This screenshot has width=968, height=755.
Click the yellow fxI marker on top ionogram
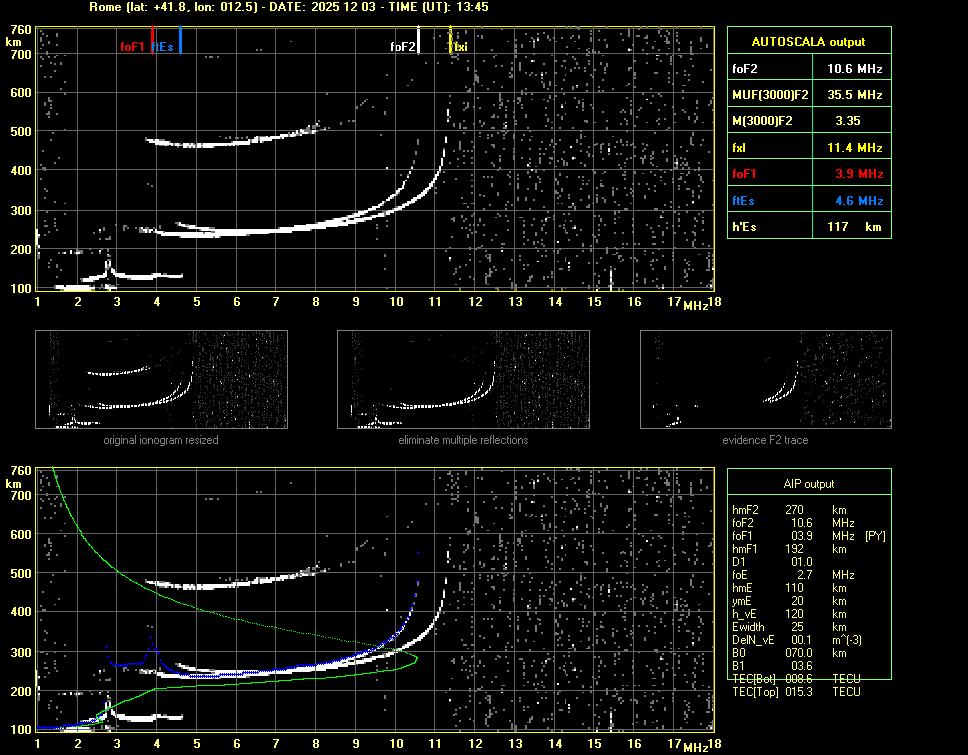pyautogui.click(x=450, y=42)
